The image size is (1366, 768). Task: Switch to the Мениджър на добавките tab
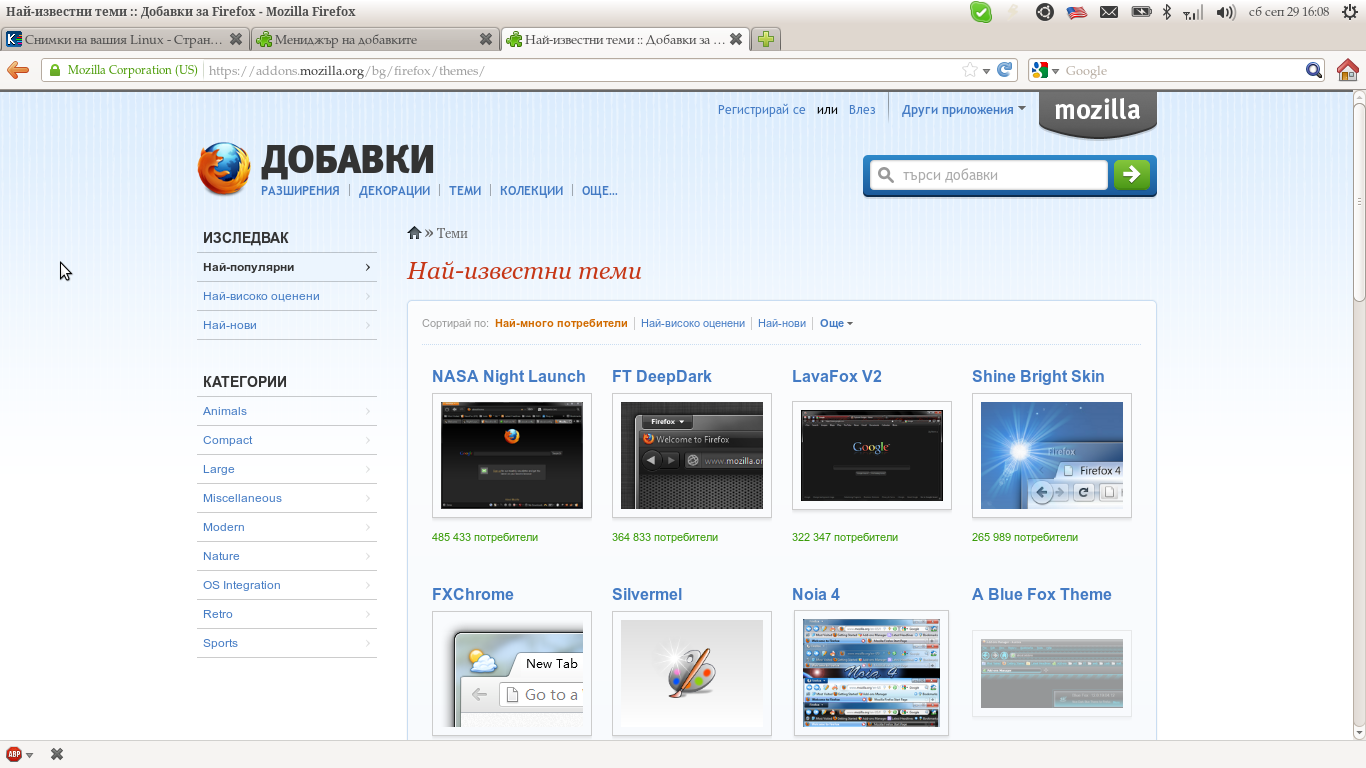[x=374, y=39]
